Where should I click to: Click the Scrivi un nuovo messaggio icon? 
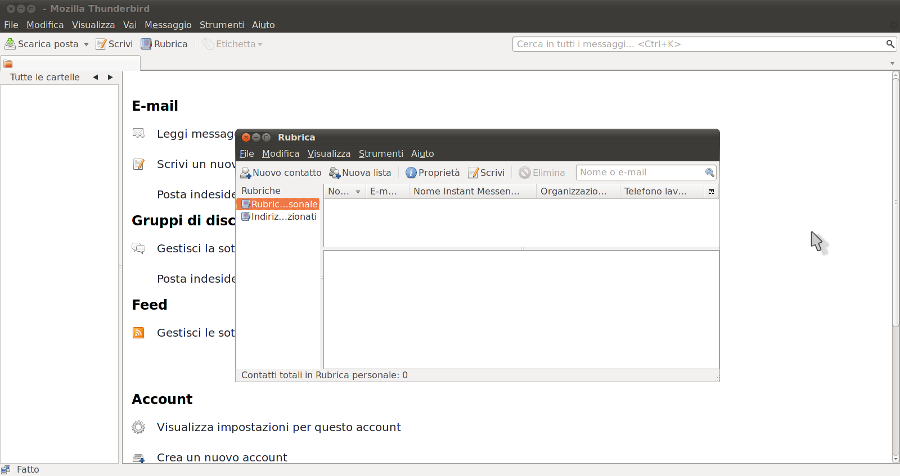138,164
